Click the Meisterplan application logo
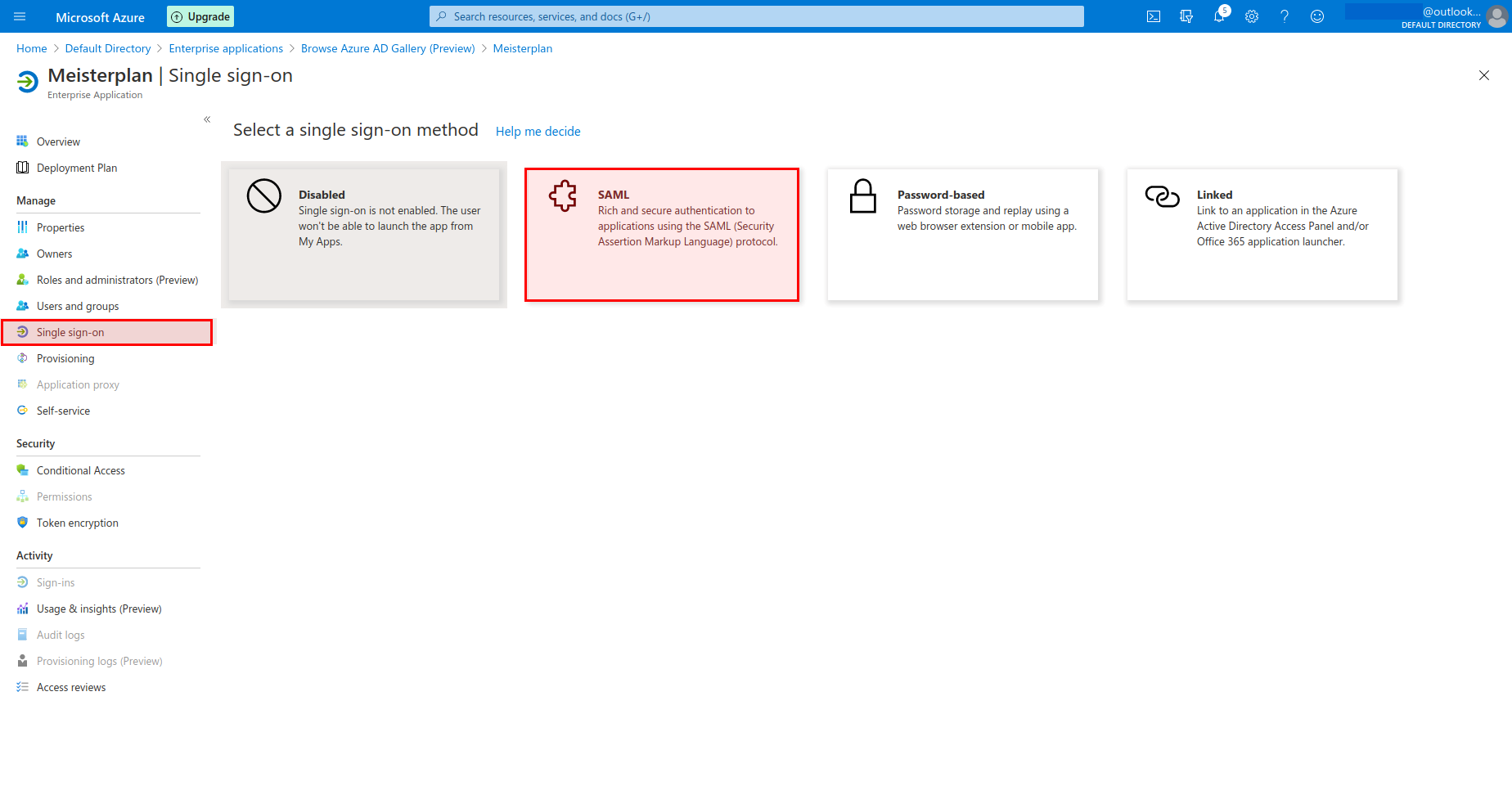This screenshot has height=786, width=1512. [x=27, y=82]
